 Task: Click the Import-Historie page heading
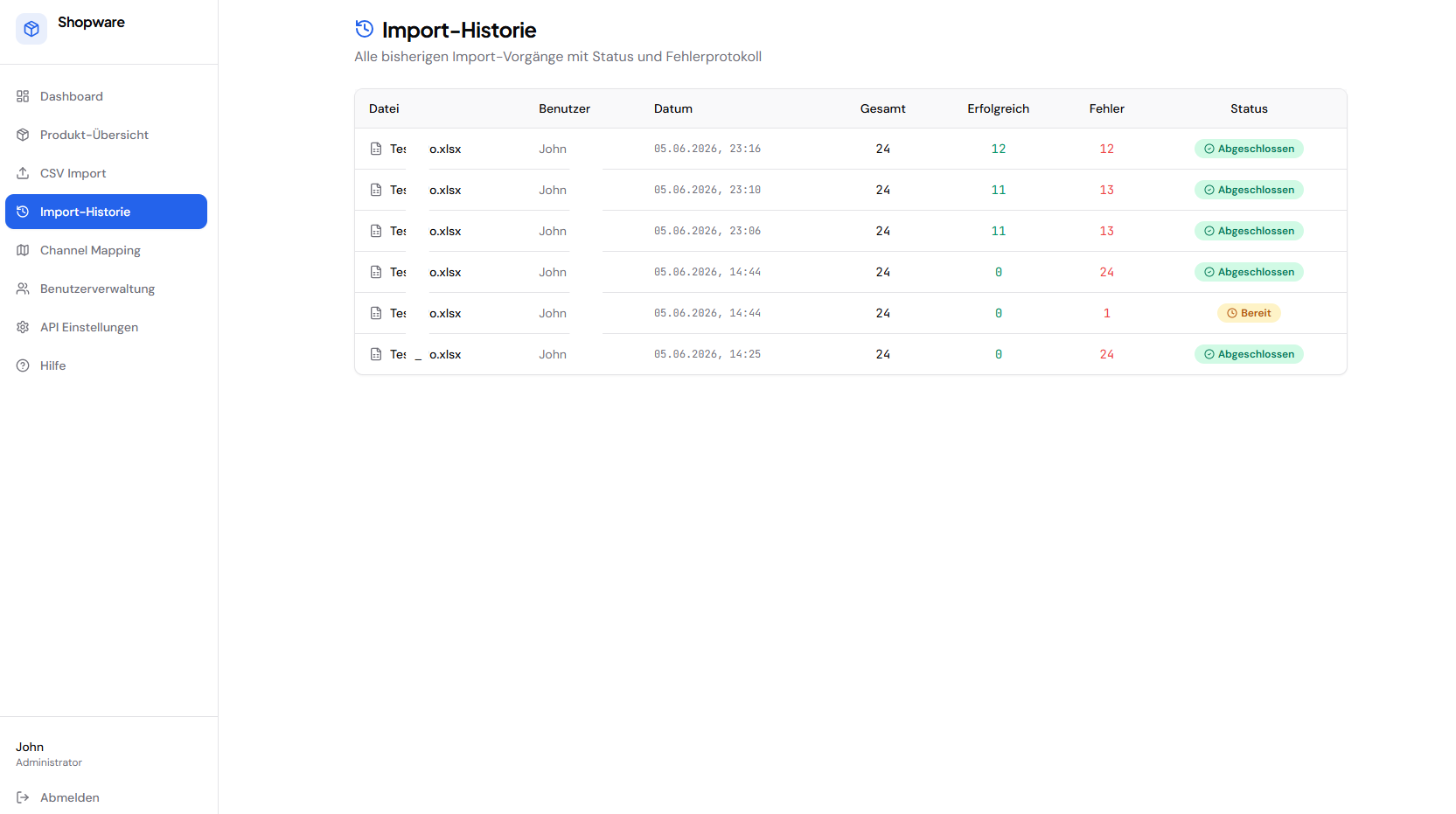(x=459, y=30)
